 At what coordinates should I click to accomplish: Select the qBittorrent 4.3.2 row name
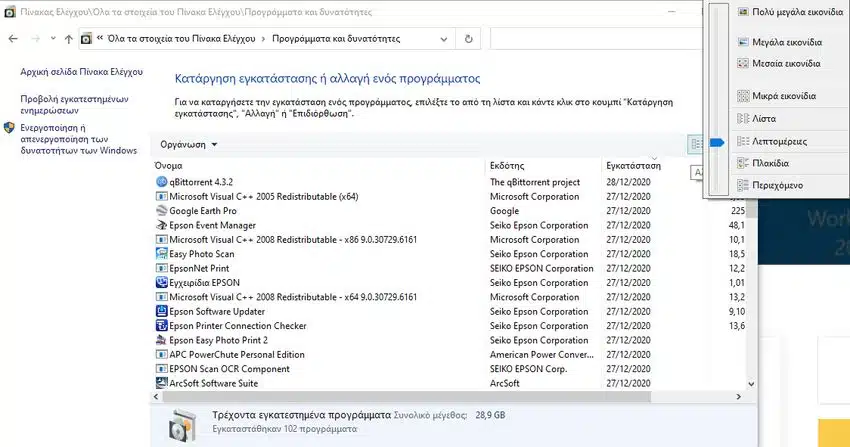pos(201,182)
